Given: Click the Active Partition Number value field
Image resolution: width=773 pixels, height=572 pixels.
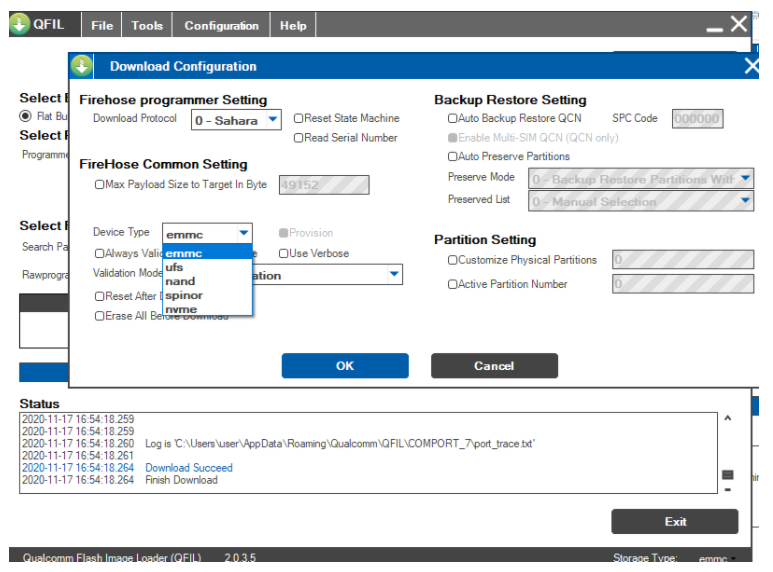Looking at the screenshot, I should pos(683,284).
